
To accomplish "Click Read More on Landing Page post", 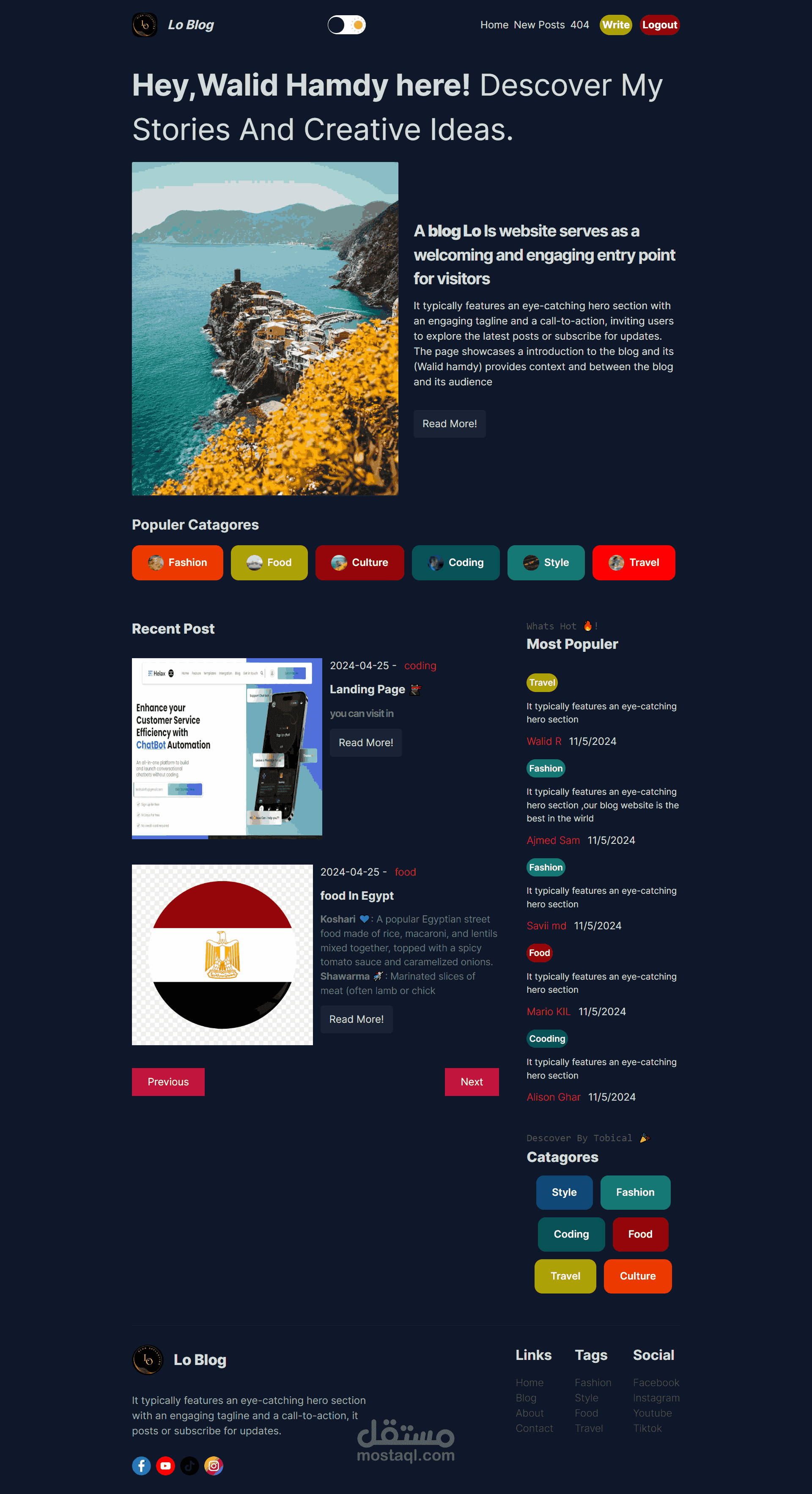I will (x=365, y=742).
